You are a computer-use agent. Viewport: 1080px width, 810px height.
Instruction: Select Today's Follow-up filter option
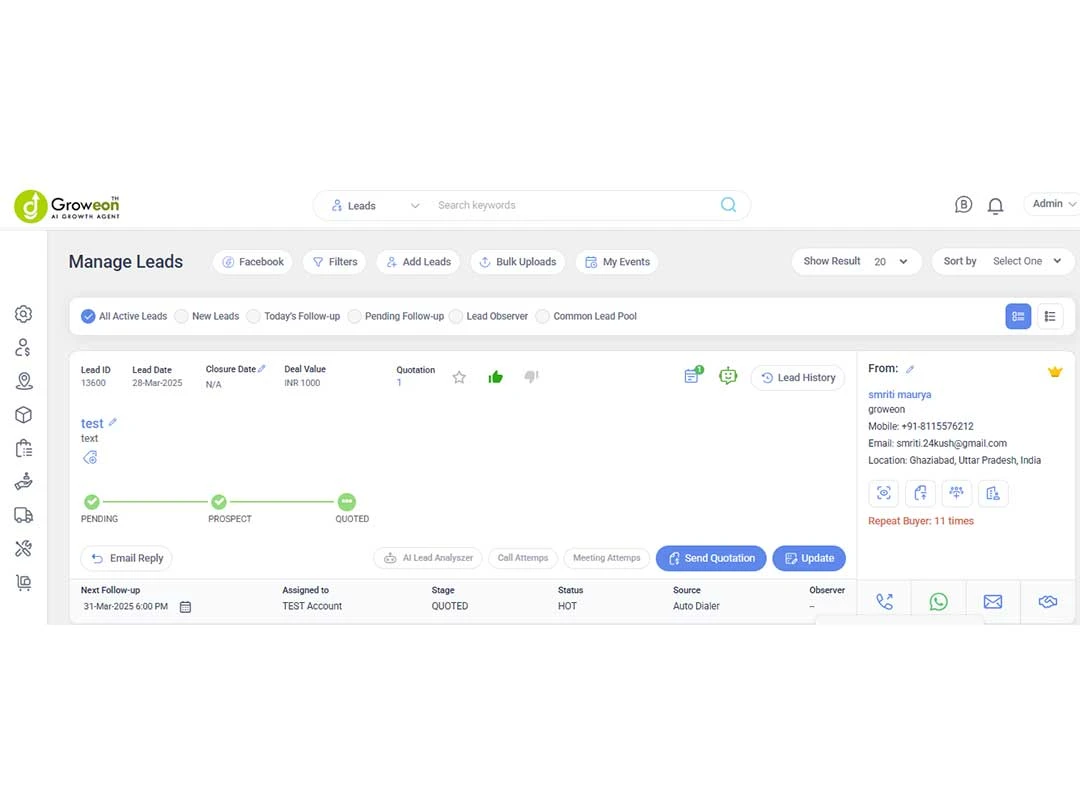(254, 316)
